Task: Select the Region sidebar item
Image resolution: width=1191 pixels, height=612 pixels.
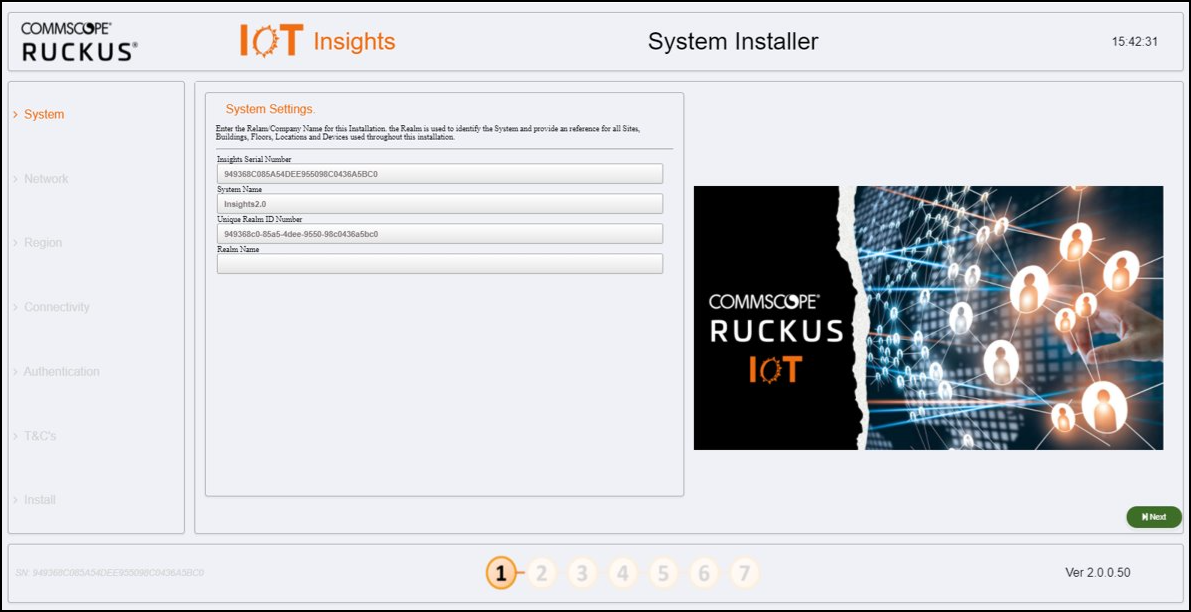Action: coord(43,243)
